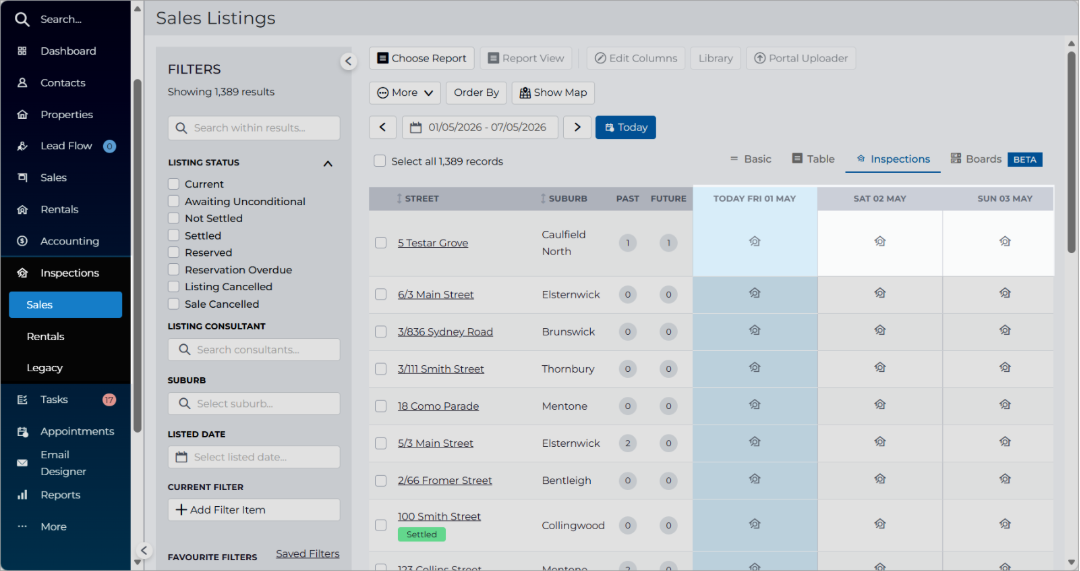Collapse the Listing Status filter section
The height and width of the screenshot is (571, 1080).
tap(328, 163)
